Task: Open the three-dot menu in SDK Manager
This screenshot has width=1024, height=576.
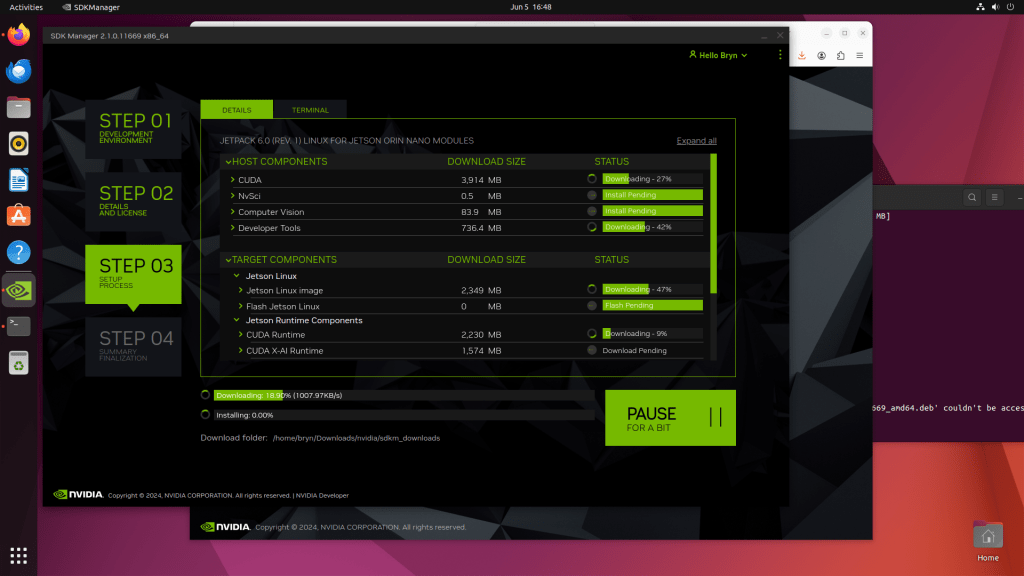Action: (781, 55)
